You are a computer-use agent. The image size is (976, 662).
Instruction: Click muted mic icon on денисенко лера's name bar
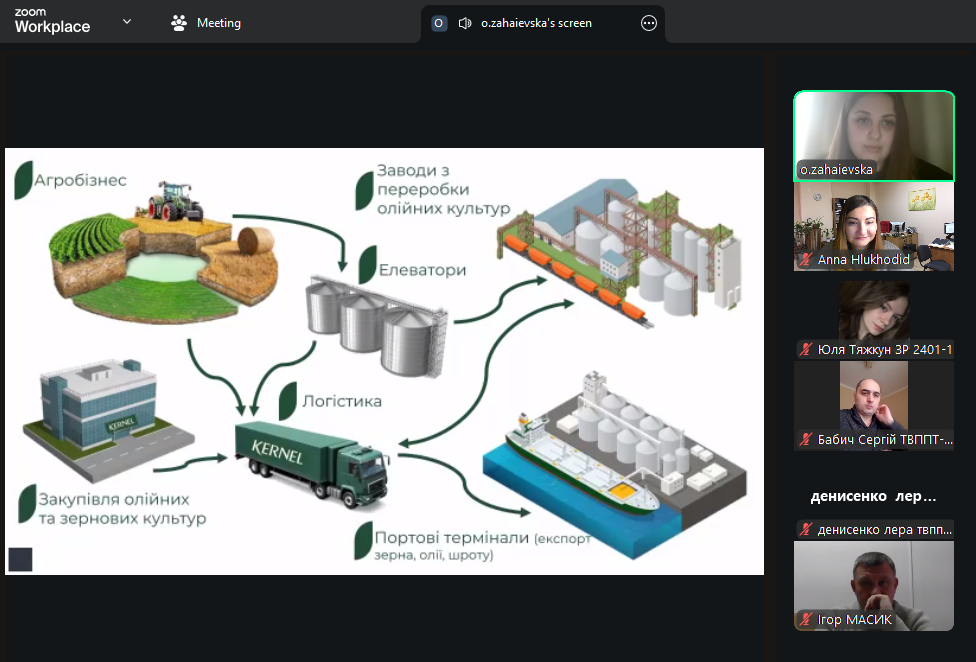pyautogui.click(x=805, y=530)
